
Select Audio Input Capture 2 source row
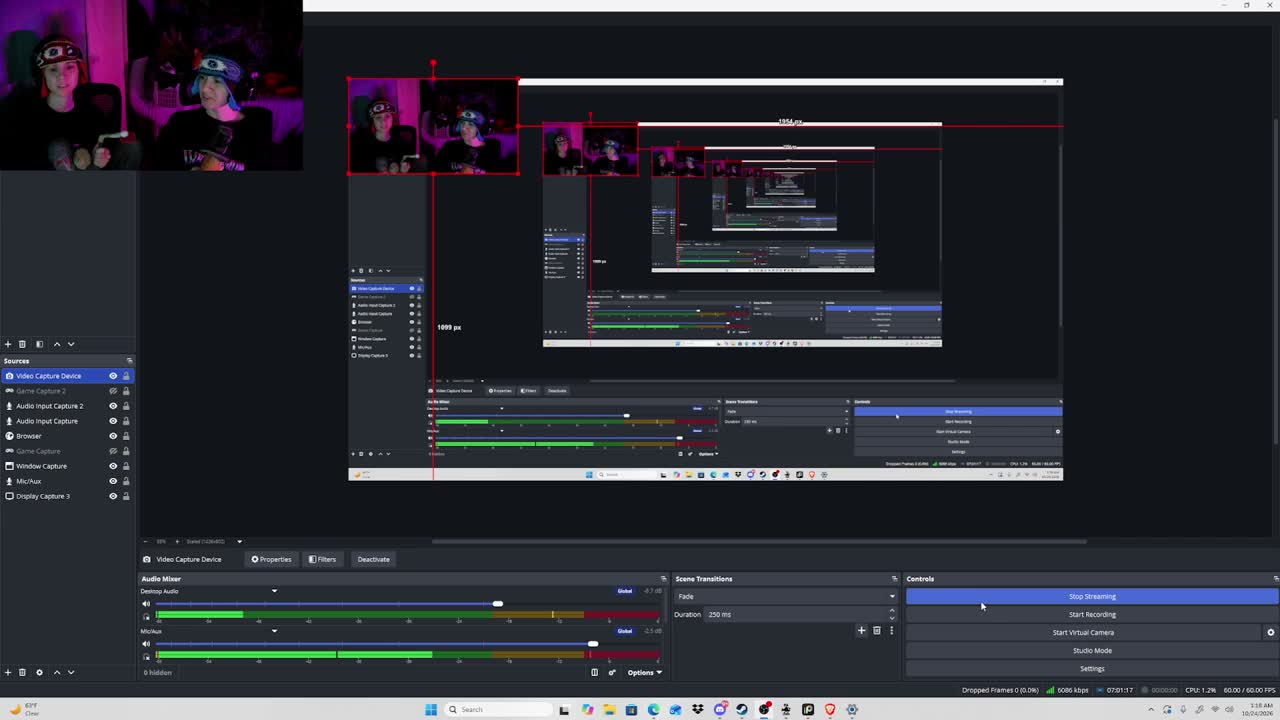click(x=68, y=406)
